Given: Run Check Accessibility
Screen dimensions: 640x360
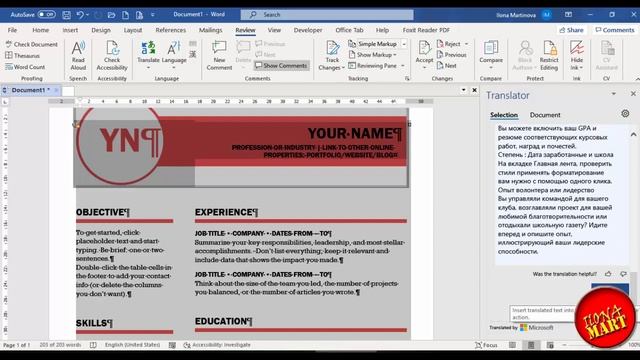Looking at the screenshot, I should tap(112, 56).
